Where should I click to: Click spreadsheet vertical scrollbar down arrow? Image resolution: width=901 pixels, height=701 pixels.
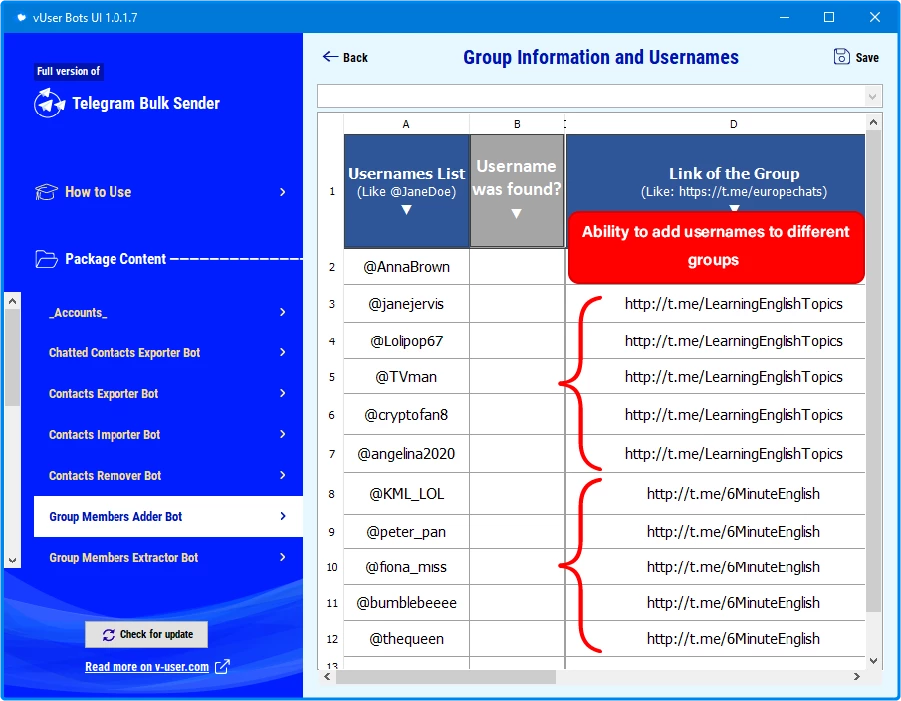(x=873, y=661)
